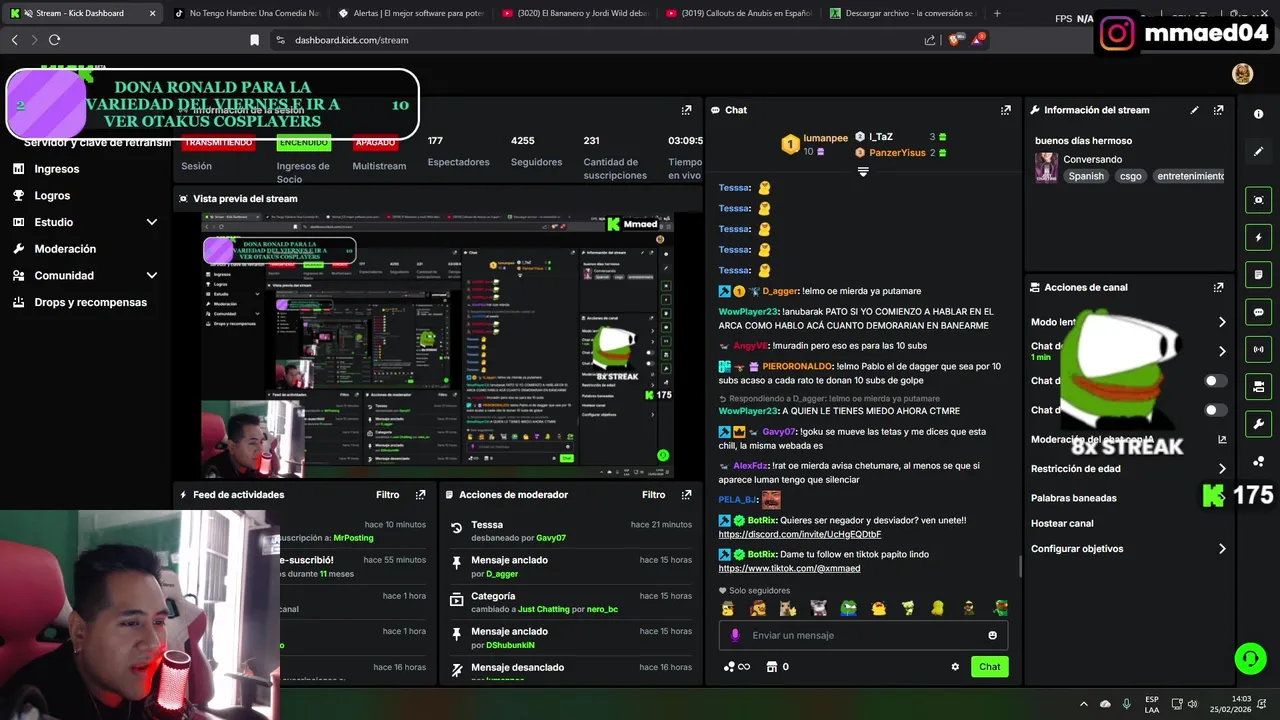Screen dimensions: 1280x720
Task: Toggle the switch just above Moderación del chat
Action: [x=1215, y=410]
